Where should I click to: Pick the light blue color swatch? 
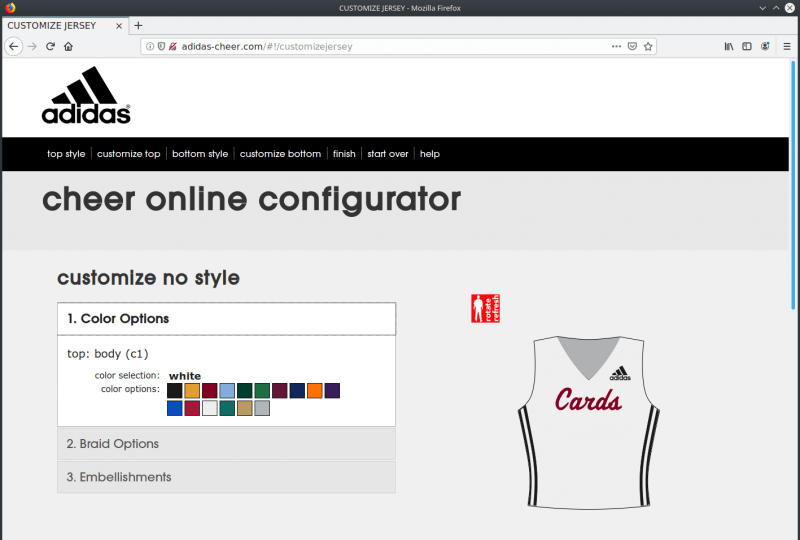tap(227, 391)
